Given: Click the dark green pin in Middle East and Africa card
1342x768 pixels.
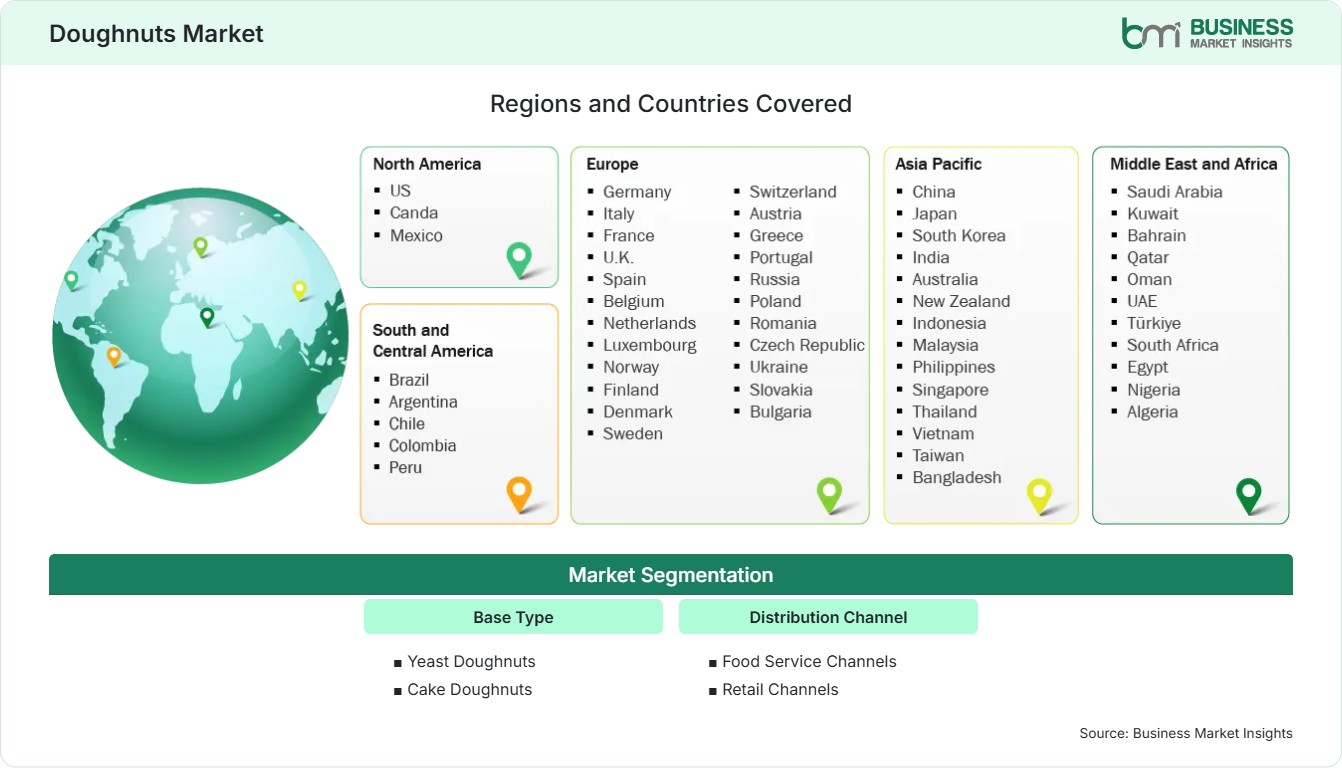Looking at the screenshot, I should tap(1249, 496).
